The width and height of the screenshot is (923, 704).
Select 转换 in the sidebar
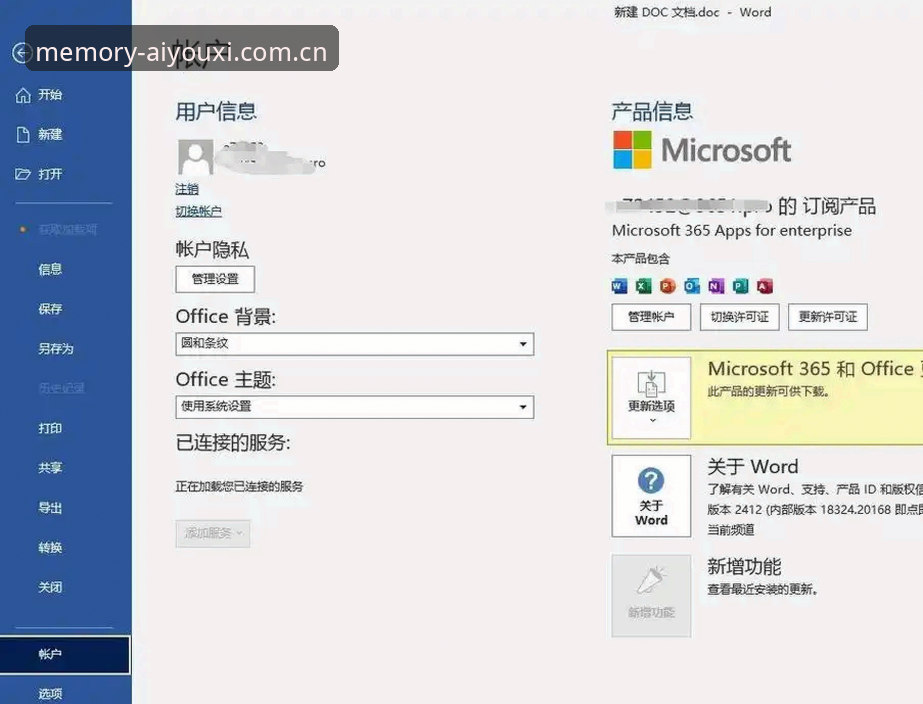[x=50, y=547]
